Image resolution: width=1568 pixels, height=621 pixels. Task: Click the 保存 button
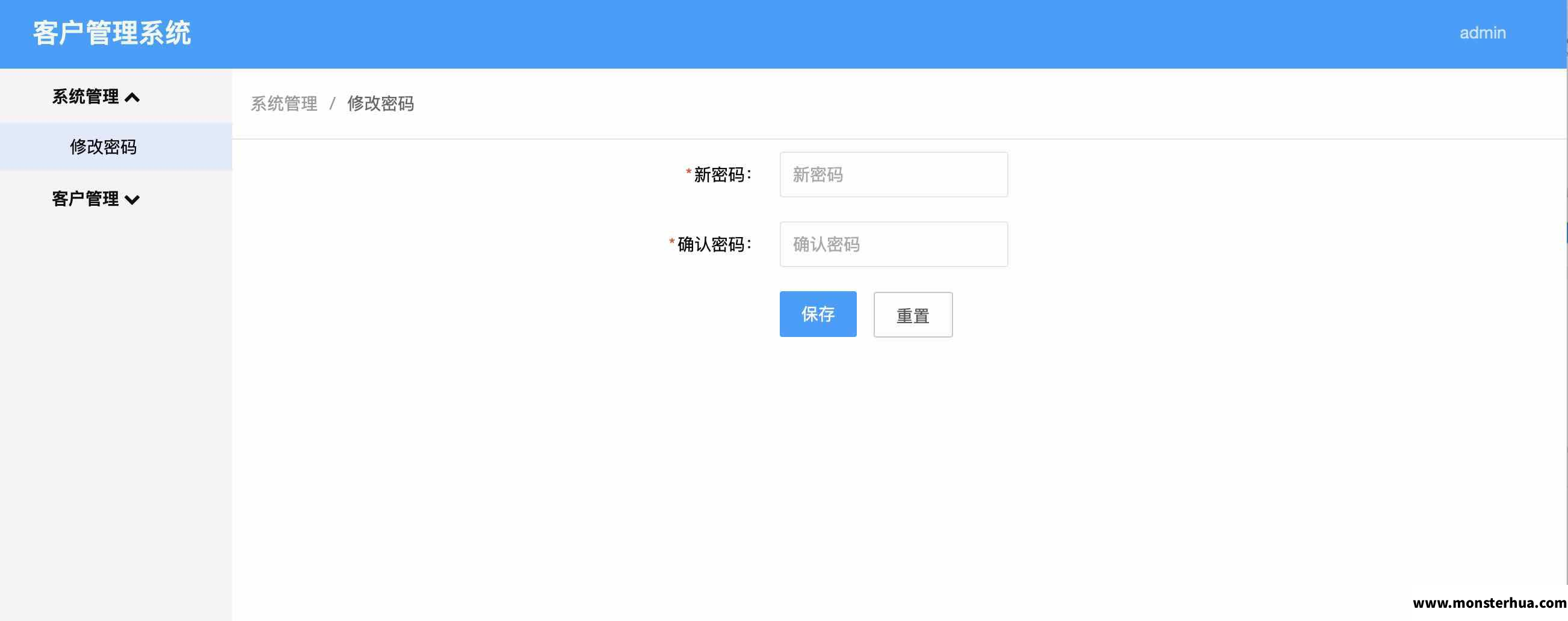[818, 314]
